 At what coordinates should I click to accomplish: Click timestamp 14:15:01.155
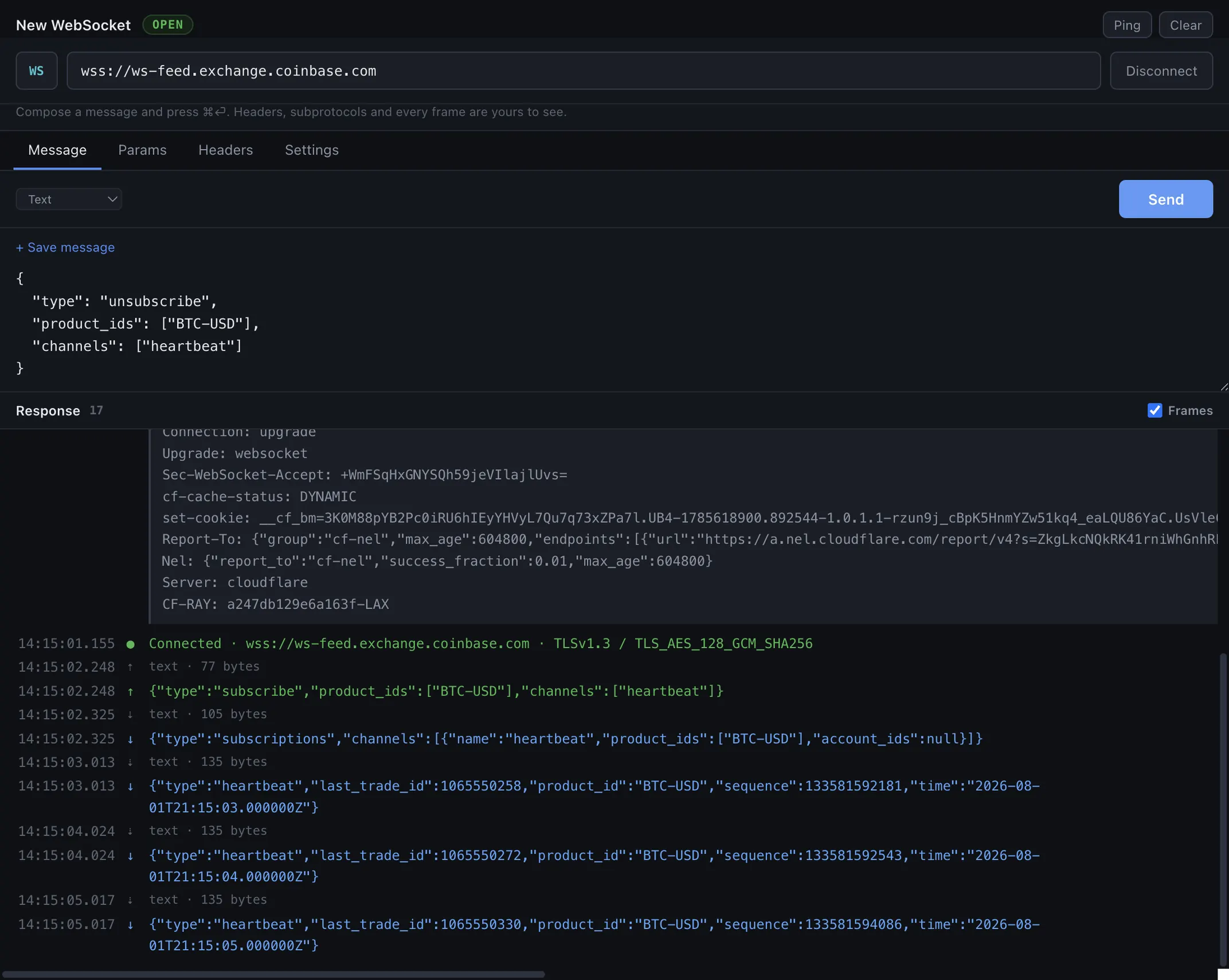coord(66,644)
